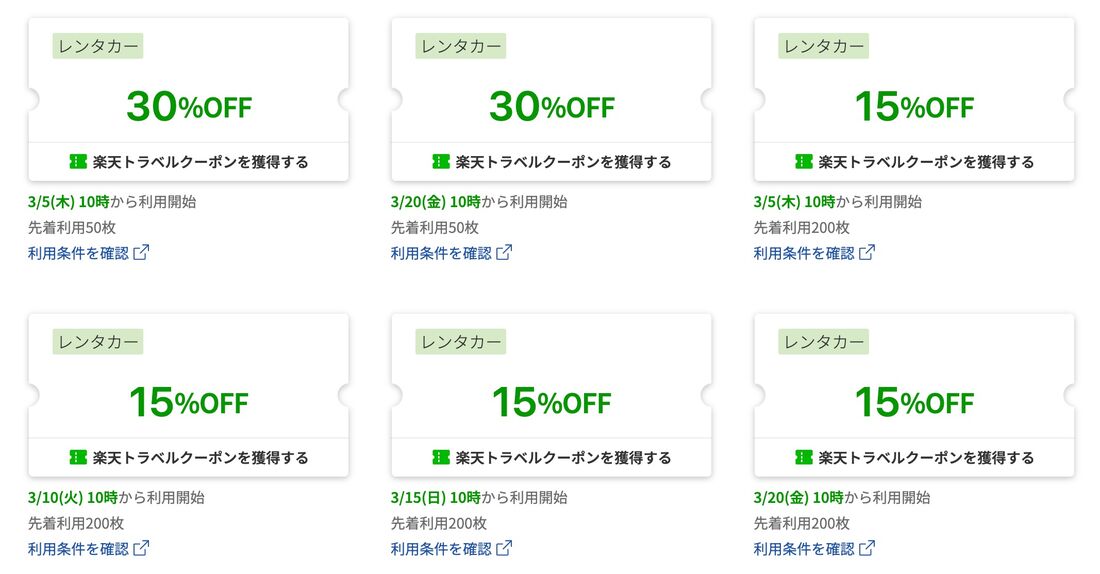The height and width of the screenshot is (574, 1100).
Task: Click 15%OFF text on the 3/20(金) coupon
Action: (x=914, y=403)
